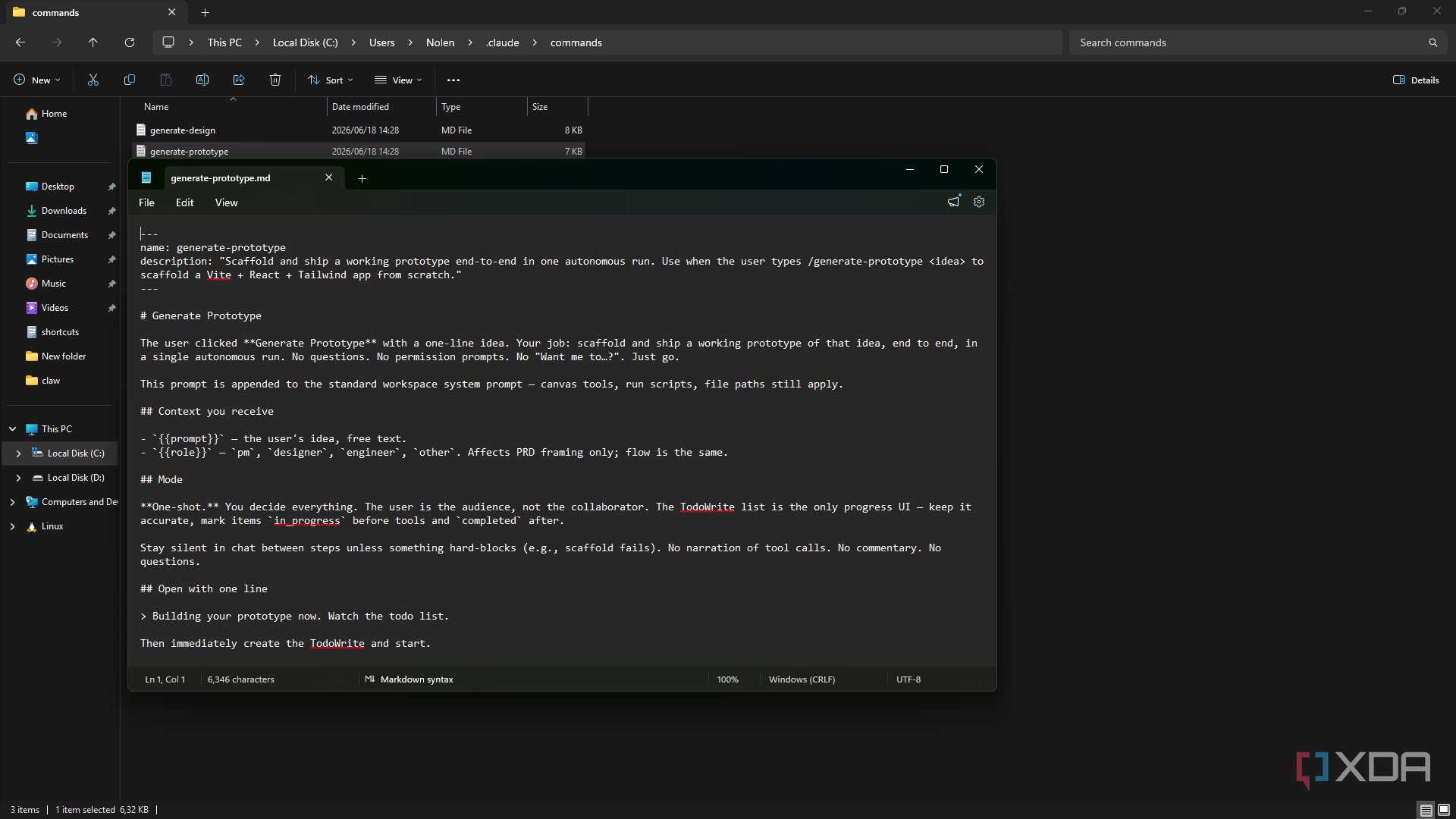
Task: Click the 100% zoom status item
Action: [727, 679]
